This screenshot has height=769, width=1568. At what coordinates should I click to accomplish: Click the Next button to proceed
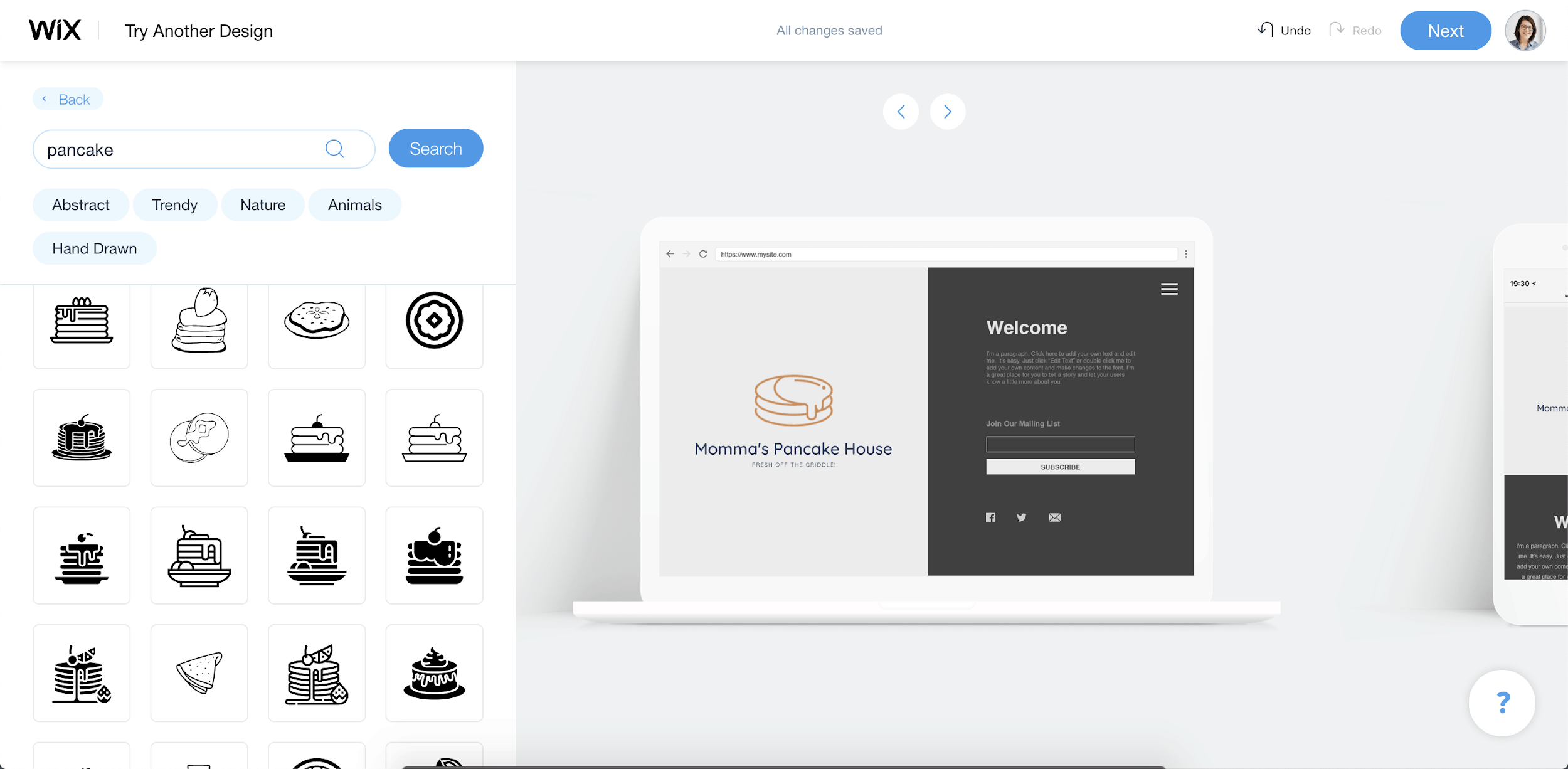click(1445, 30)
